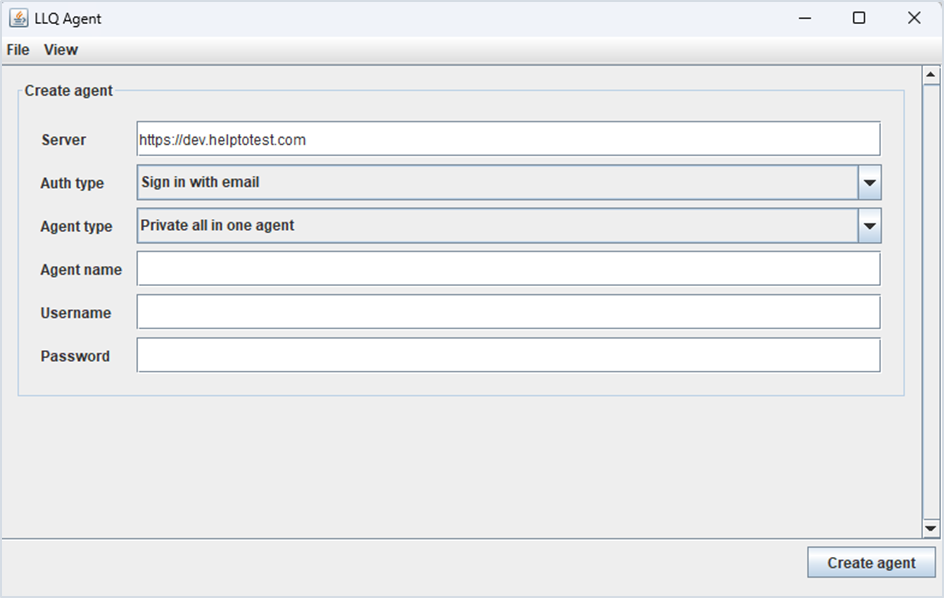The image size is (944, 598).
Task: Open the File menu
Action: tap(18, 50)
